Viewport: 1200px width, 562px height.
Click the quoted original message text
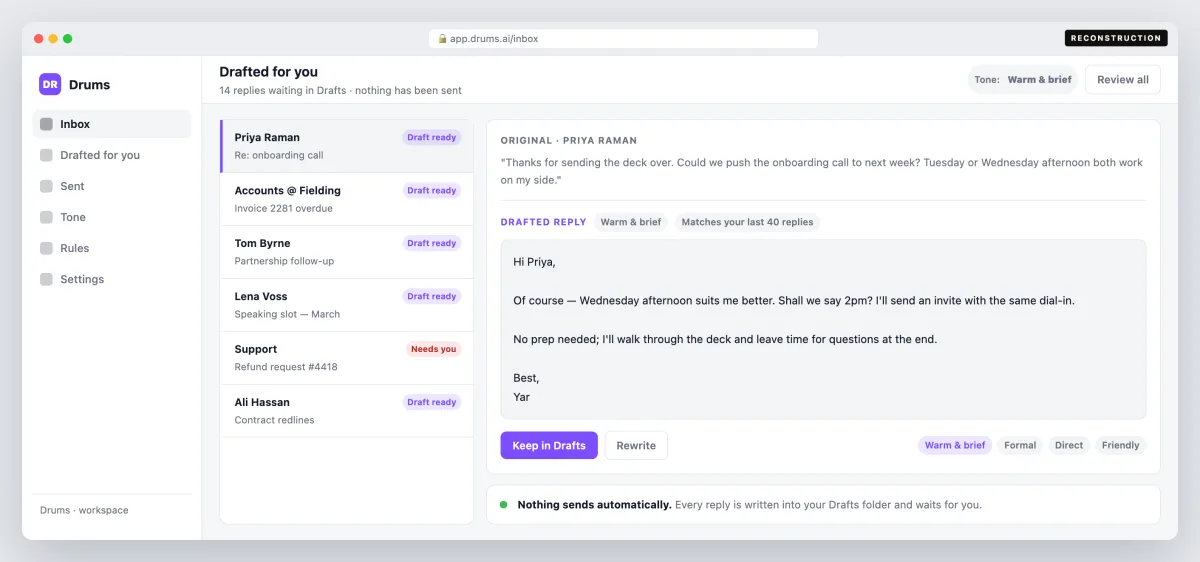[822, 171]
